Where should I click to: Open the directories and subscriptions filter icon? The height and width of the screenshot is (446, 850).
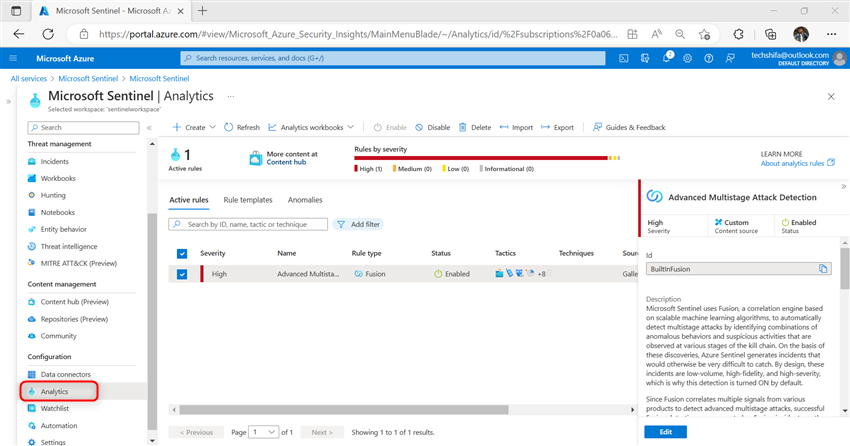click(645, 58)
